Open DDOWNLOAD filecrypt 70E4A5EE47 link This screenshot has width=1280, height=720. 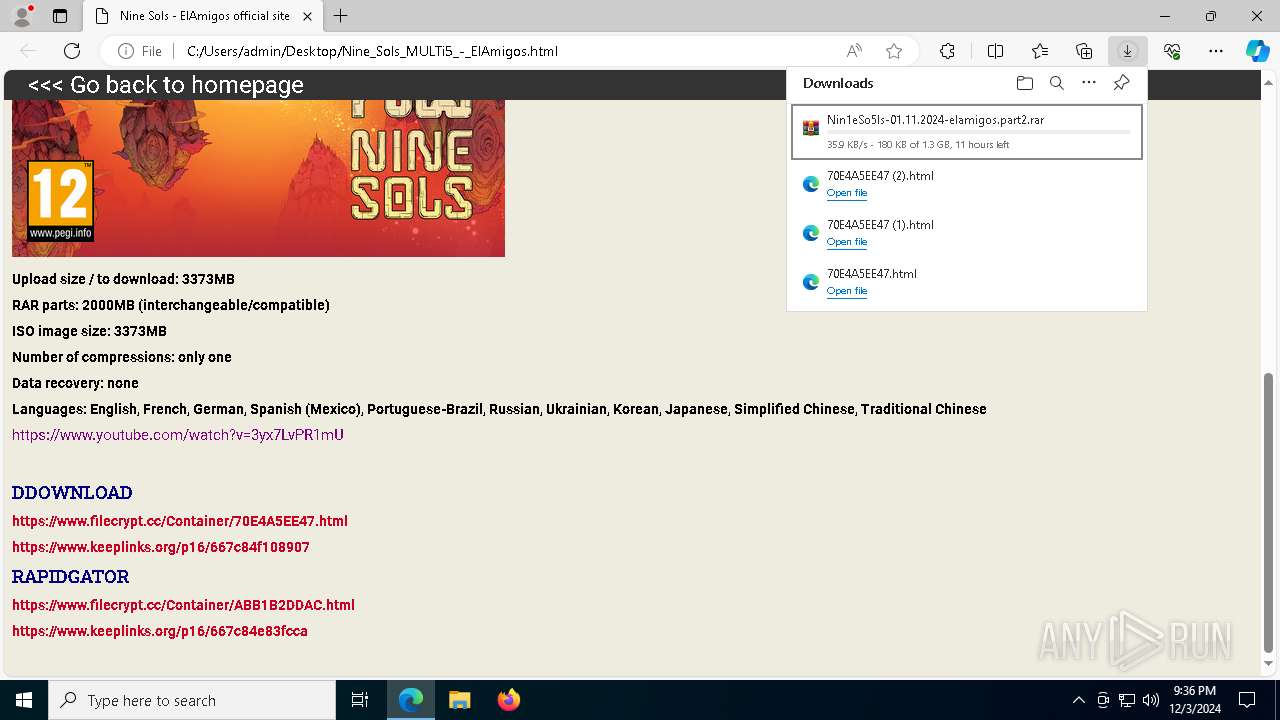[x=180, y=521]
